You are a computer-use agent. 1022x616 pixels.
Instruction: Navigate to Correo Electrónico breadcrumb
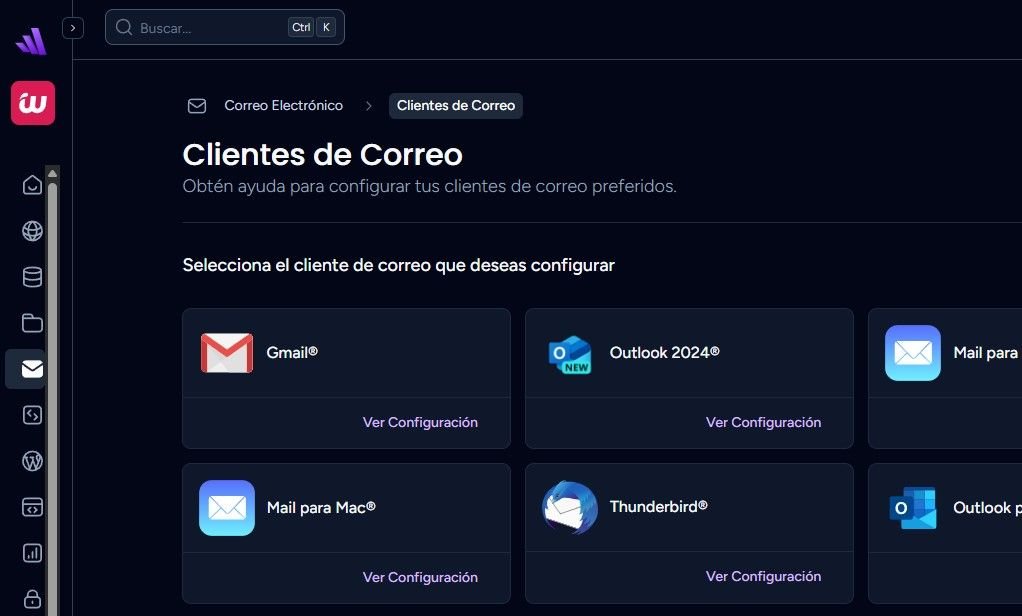coord(284,105)
